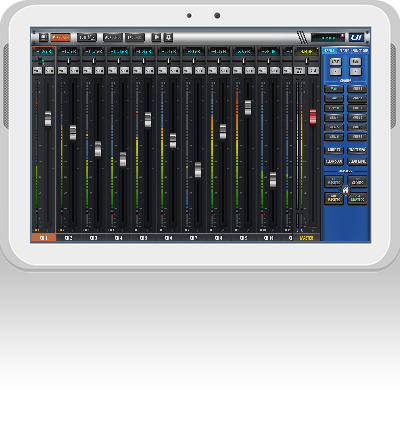This screenshot has width=401, height=437.
Task: Click the Ui logo in the top-right corner
Action: [x=356, y=37]
